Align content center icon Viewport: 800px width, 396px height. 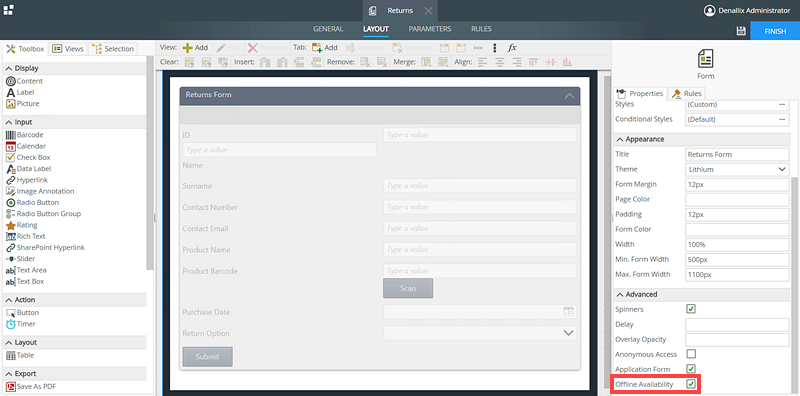click(500, 62)
